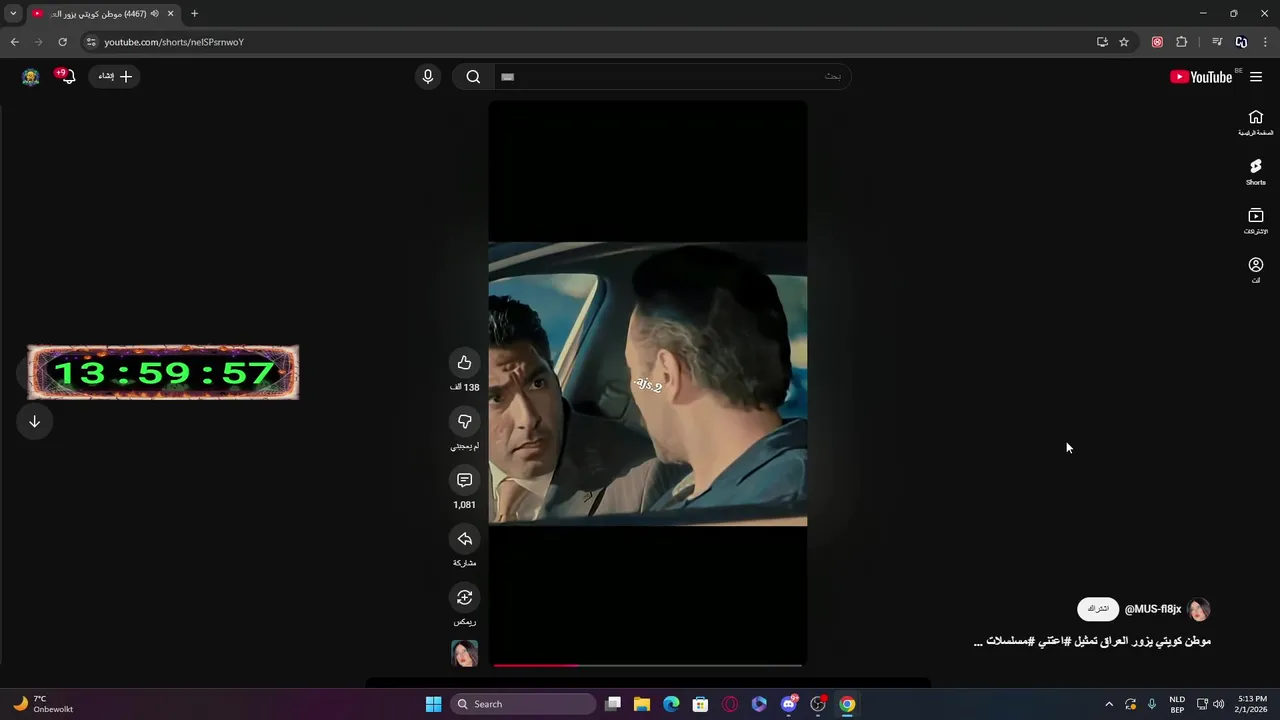Open Shorts in the YouTube sidebar
The width and height of the screenshot is (1280, 720).
click(1256, 172)
